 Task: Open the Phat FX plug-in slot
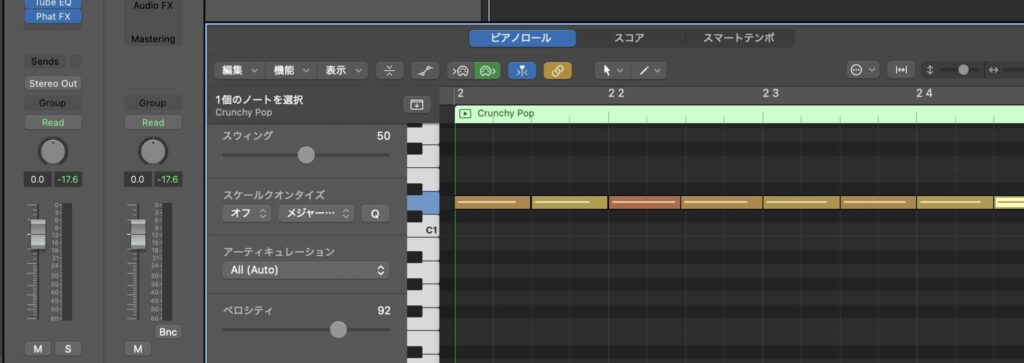[53, 16]
